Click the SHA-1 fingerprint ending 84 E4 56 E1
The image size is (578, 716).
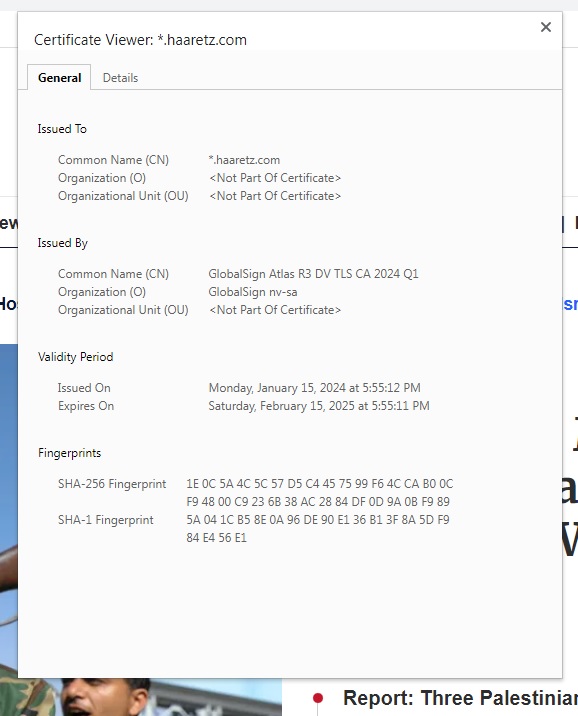[x=216, y=537]
